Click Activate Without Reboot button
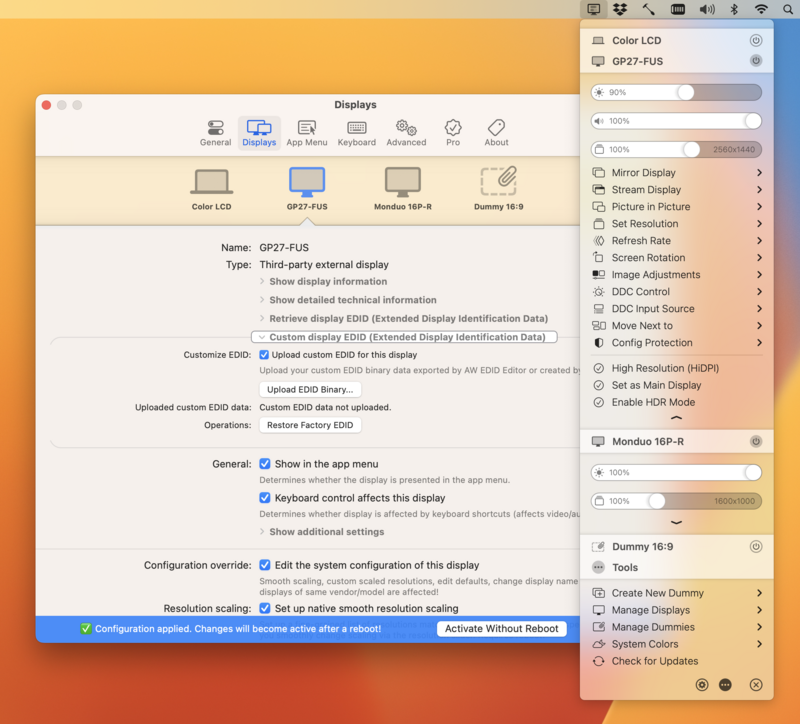This screenshot has height=724, width=800. 502,629
